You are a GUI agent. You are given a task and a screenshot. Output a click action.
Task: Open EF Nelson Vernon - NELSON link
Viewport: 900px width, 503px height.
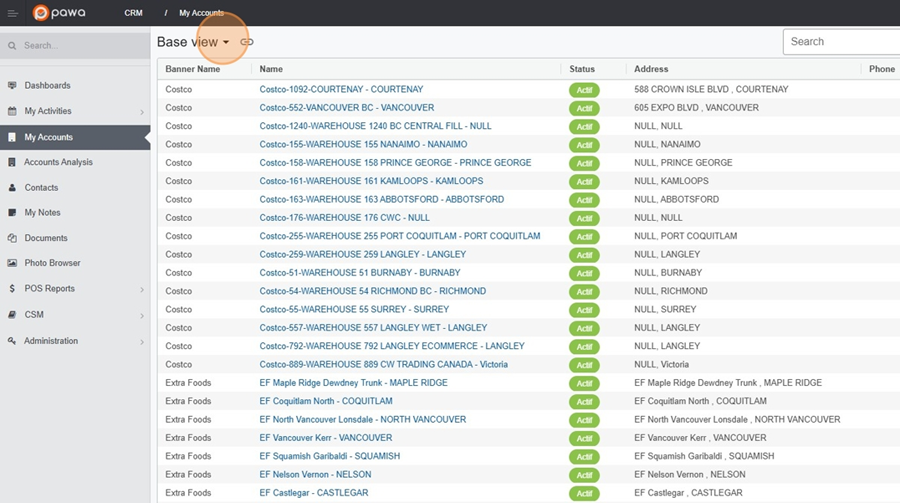315,474
